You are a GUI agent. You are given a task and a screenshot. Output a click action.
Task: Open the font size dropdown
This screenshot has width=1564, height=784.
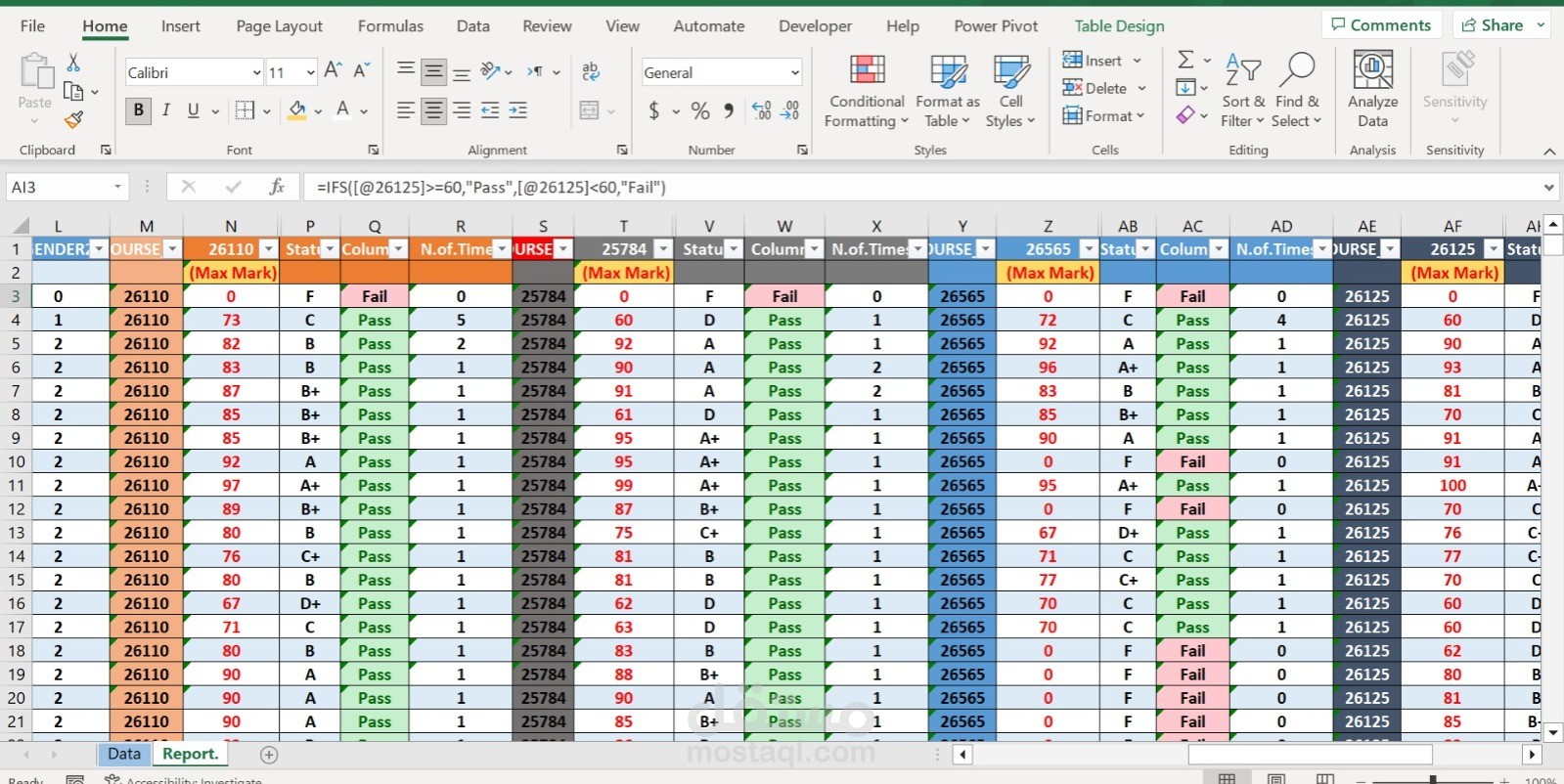point(311,72)
